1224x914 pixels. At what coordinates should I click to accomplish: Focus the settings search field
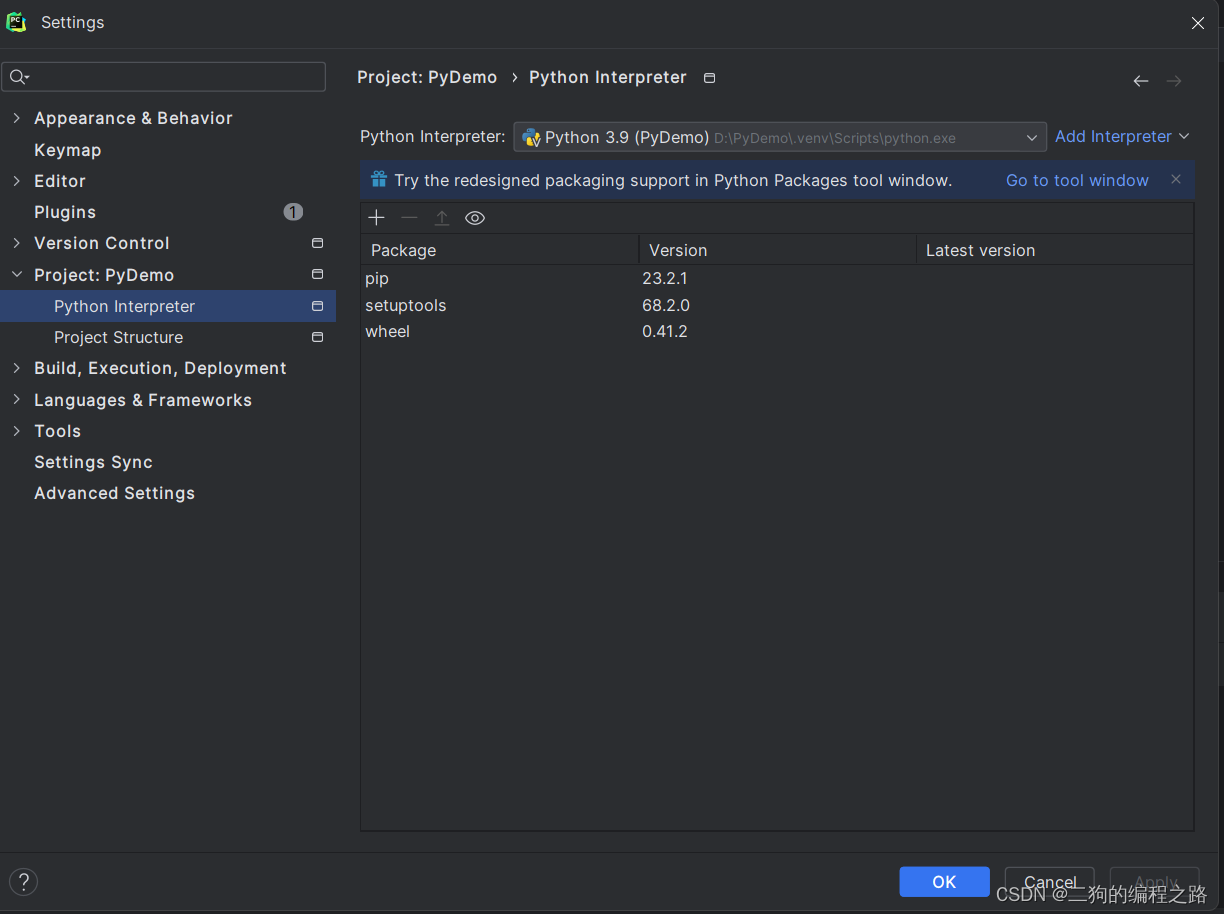click(164, 77)
